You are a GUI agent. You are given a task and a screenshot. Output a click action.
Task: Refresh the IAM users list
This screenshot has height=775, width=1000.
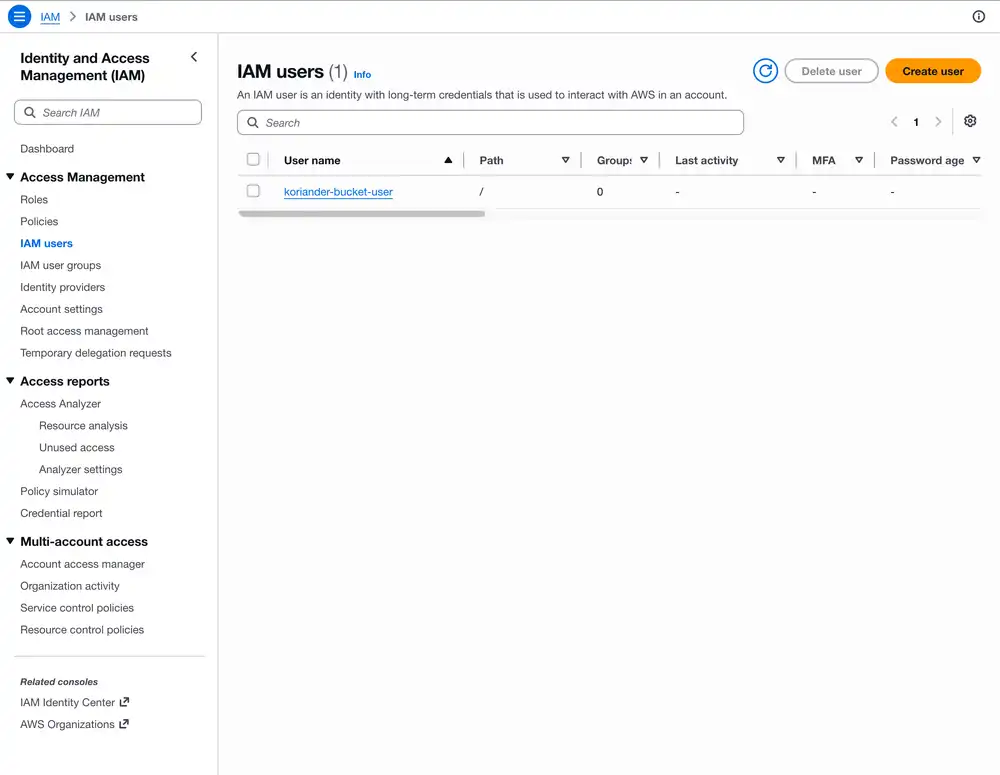click(765, 71)
